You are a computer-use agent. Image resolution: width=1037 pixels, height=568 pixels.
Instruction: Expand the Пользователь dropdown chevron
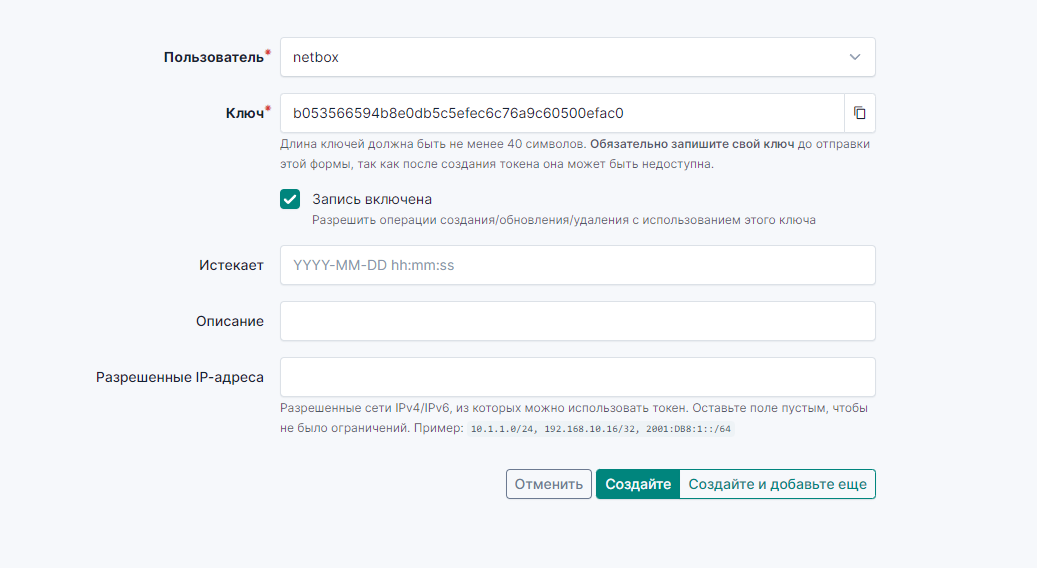[854, 57]
